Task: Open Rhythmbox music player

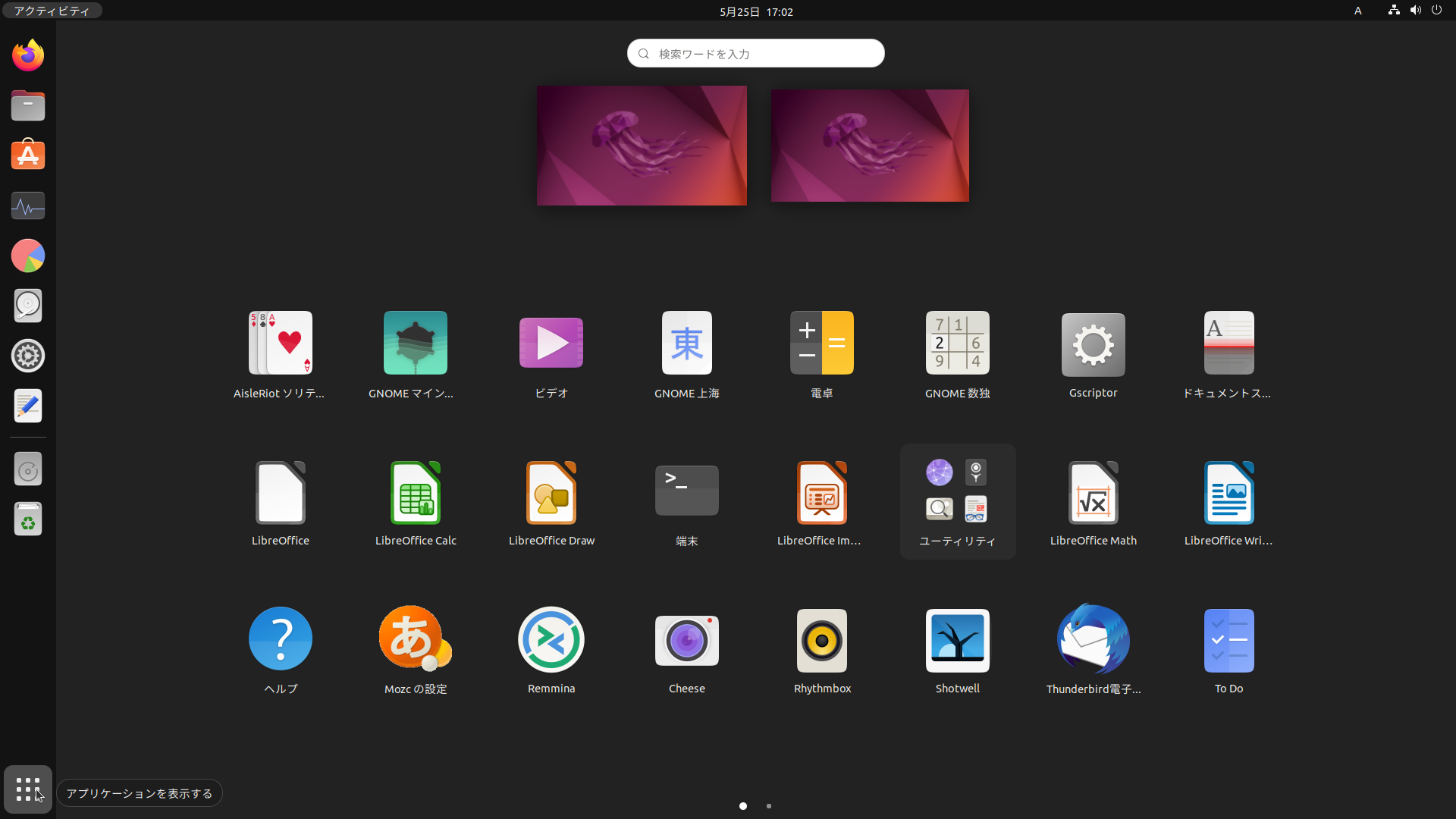Action: (x=822, y=641)
